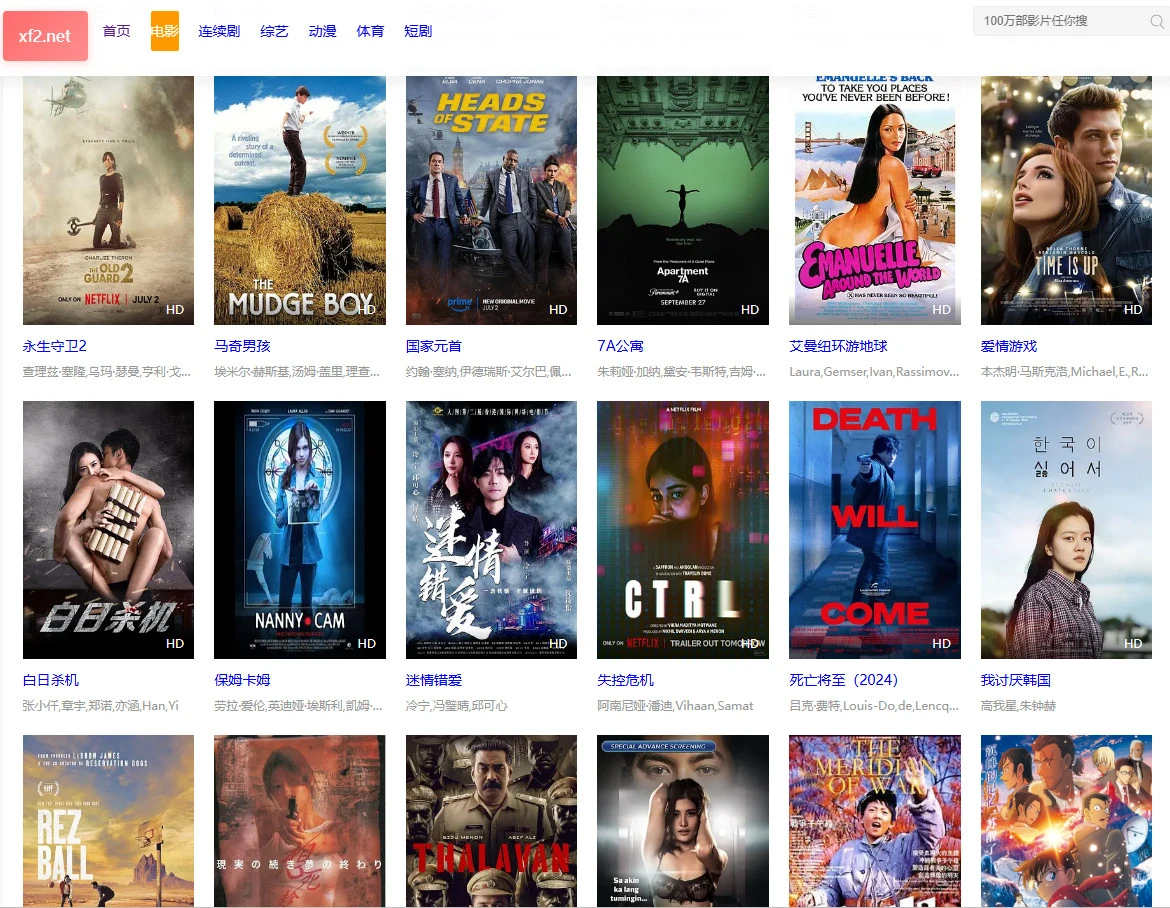The image size is (1170, 908).
Task: Open the CTRL movie poster
Action: (683, 530)
